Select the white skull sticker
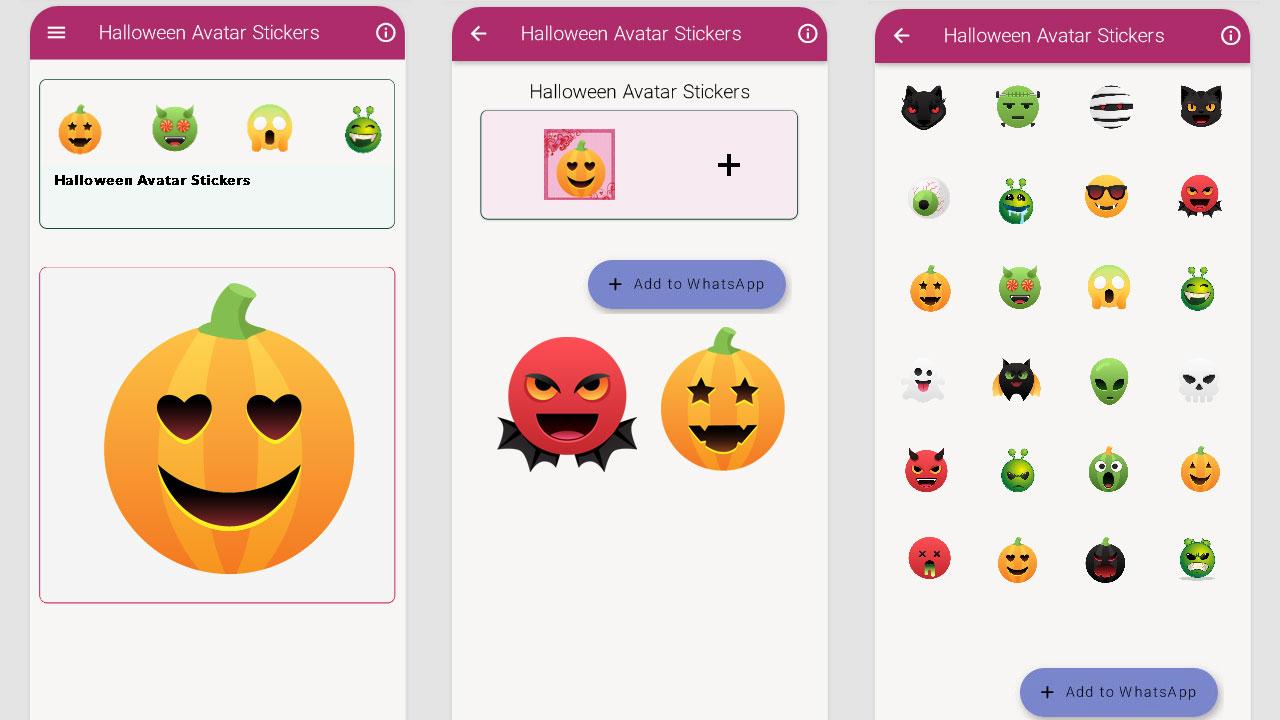The height and width of the screenshot is (720, 1280). (x=1198, y=381)
